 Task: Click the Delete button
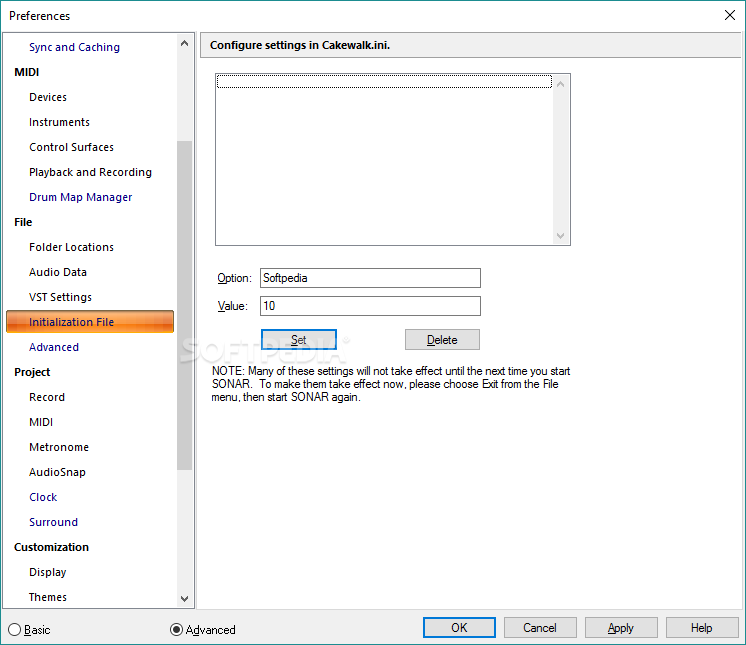[x=442, y=340]
